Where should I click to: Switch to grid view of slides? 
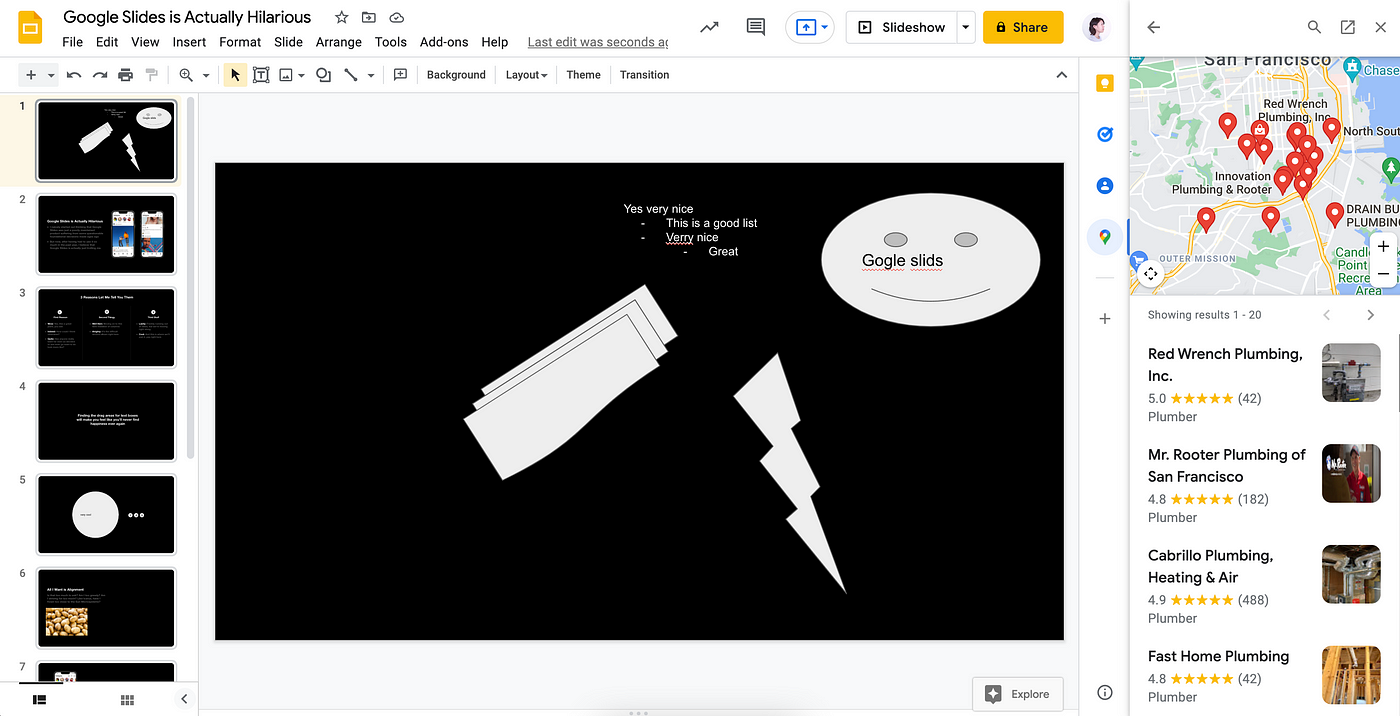pyautogui.click(x=127, y=699)
